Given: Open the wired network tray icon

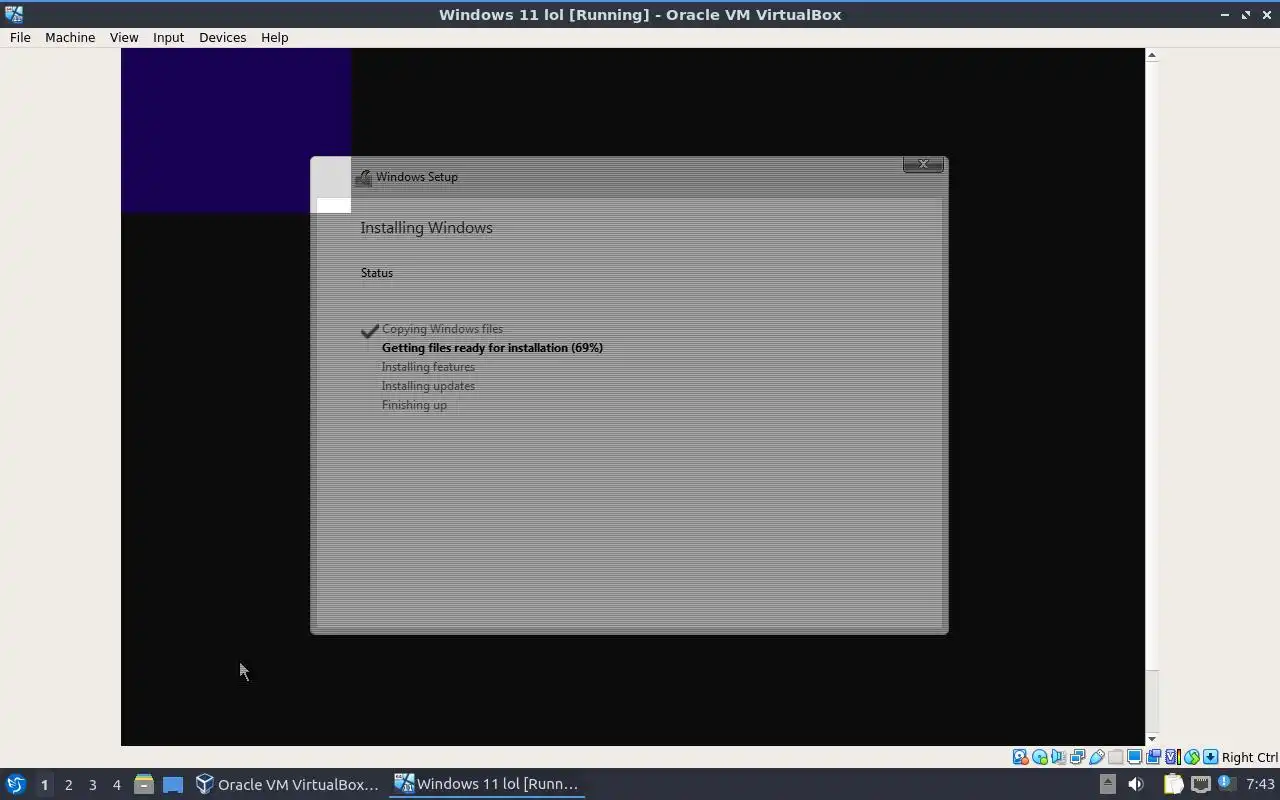Looking at the screenshot, I should (x=1201, y=784).
